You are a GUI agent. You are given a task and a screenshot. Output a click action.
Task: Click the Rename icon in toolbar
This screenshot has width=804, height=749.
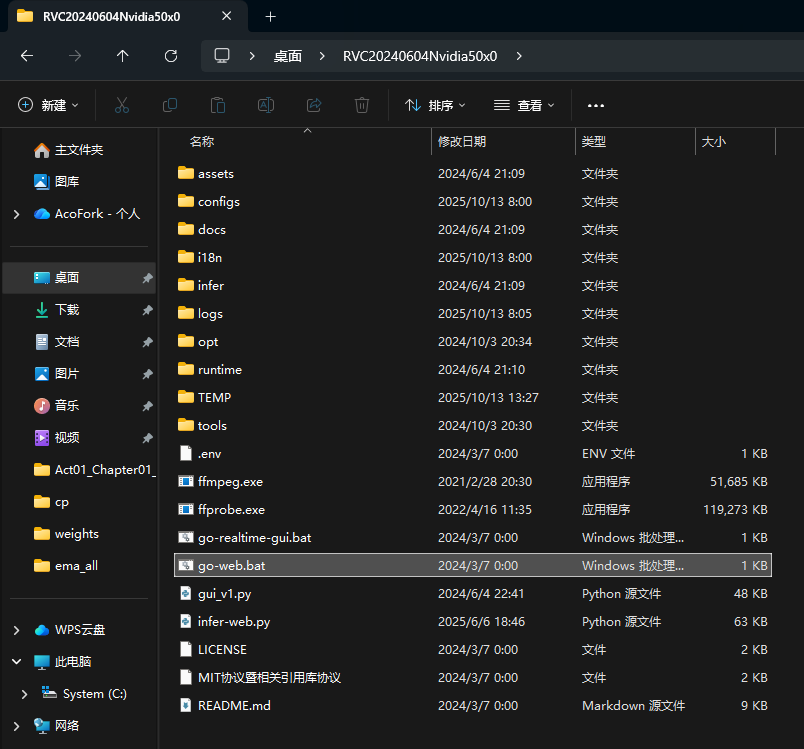click(x=266, y=105)
